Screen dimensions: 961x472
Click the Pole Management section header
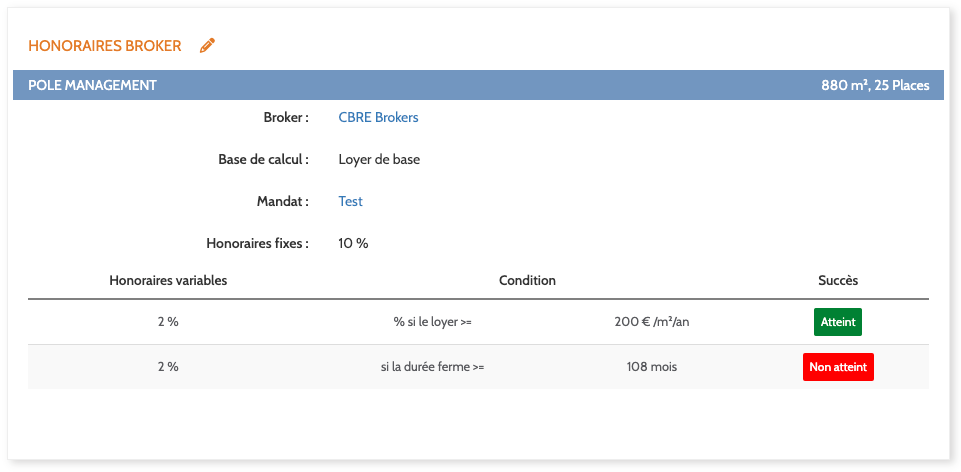coord(92,85)
